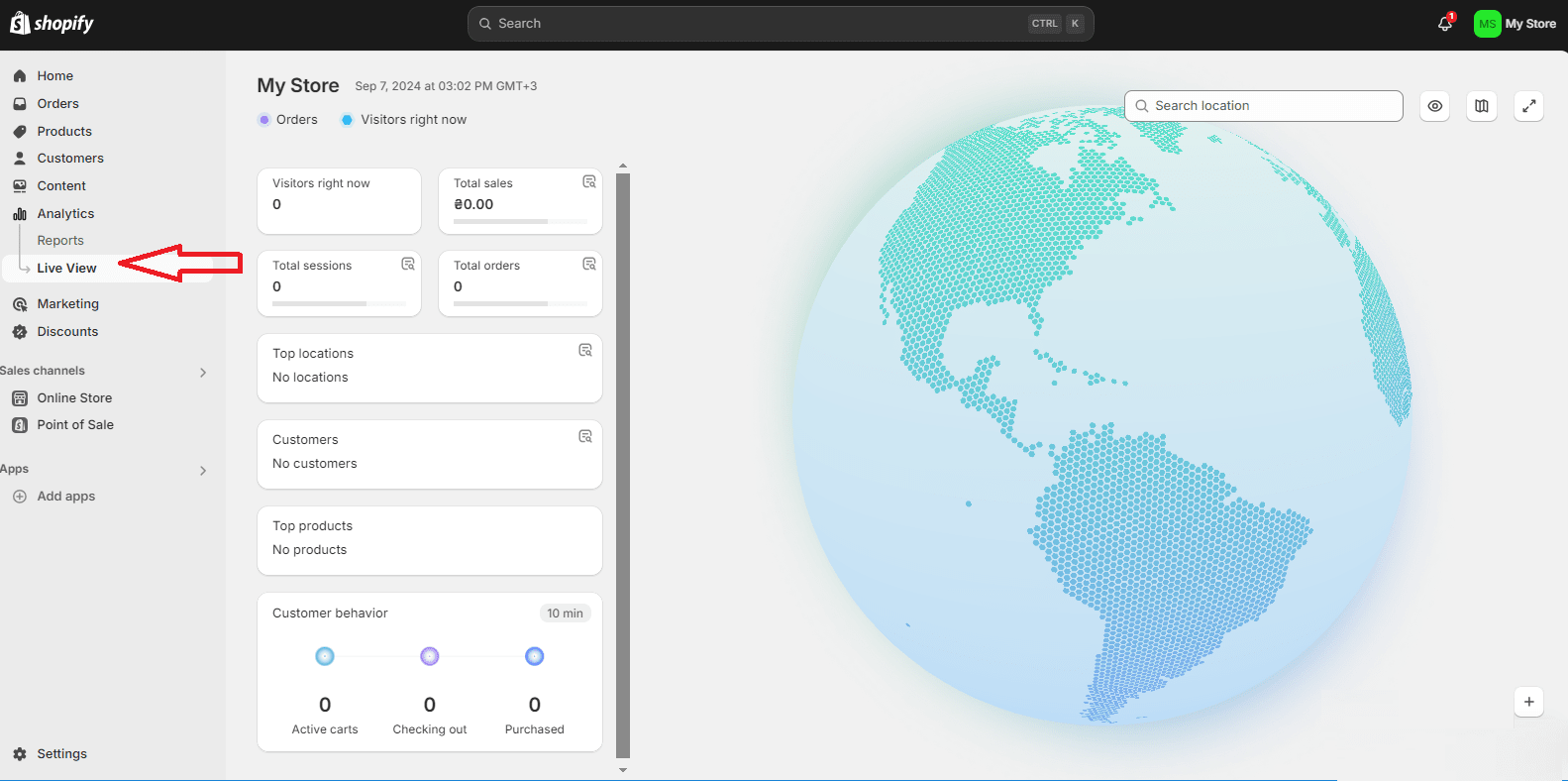Expand the globe to full screen

(1529, 106)
